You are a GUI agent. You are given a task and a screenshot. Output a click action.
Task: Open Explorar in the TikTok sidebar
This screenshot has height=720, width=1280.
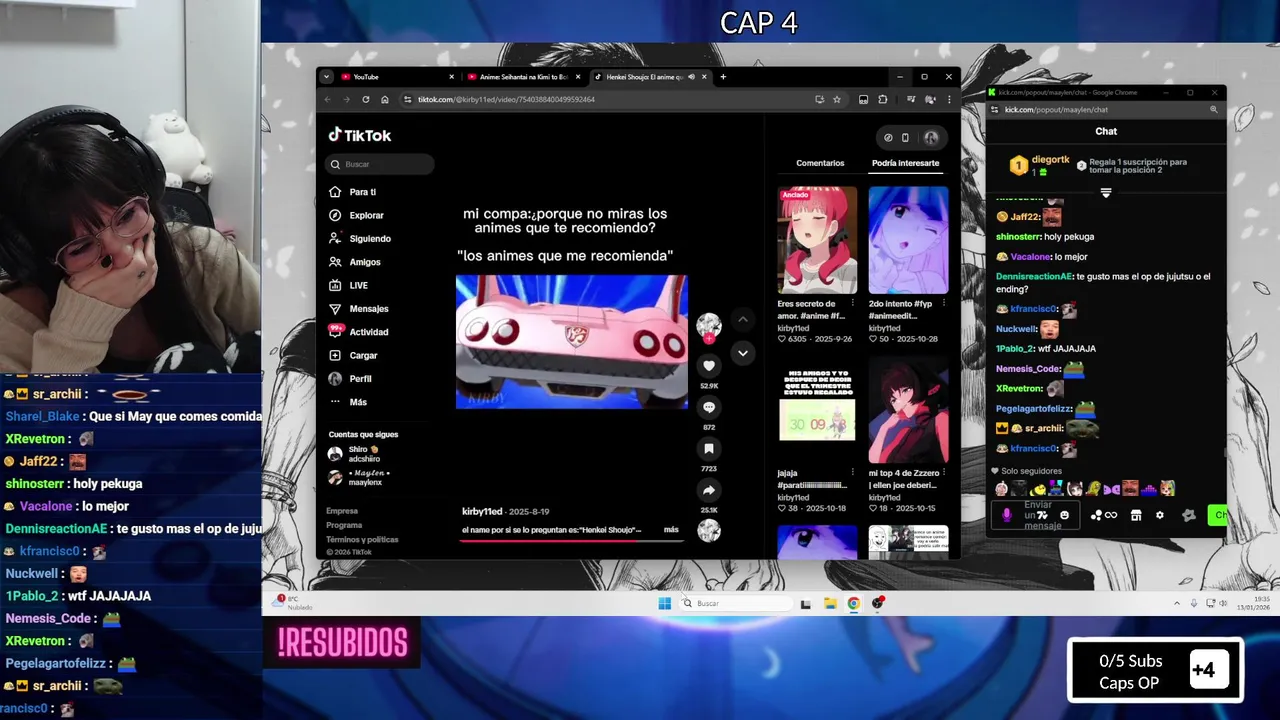click(x=356, y=215)
